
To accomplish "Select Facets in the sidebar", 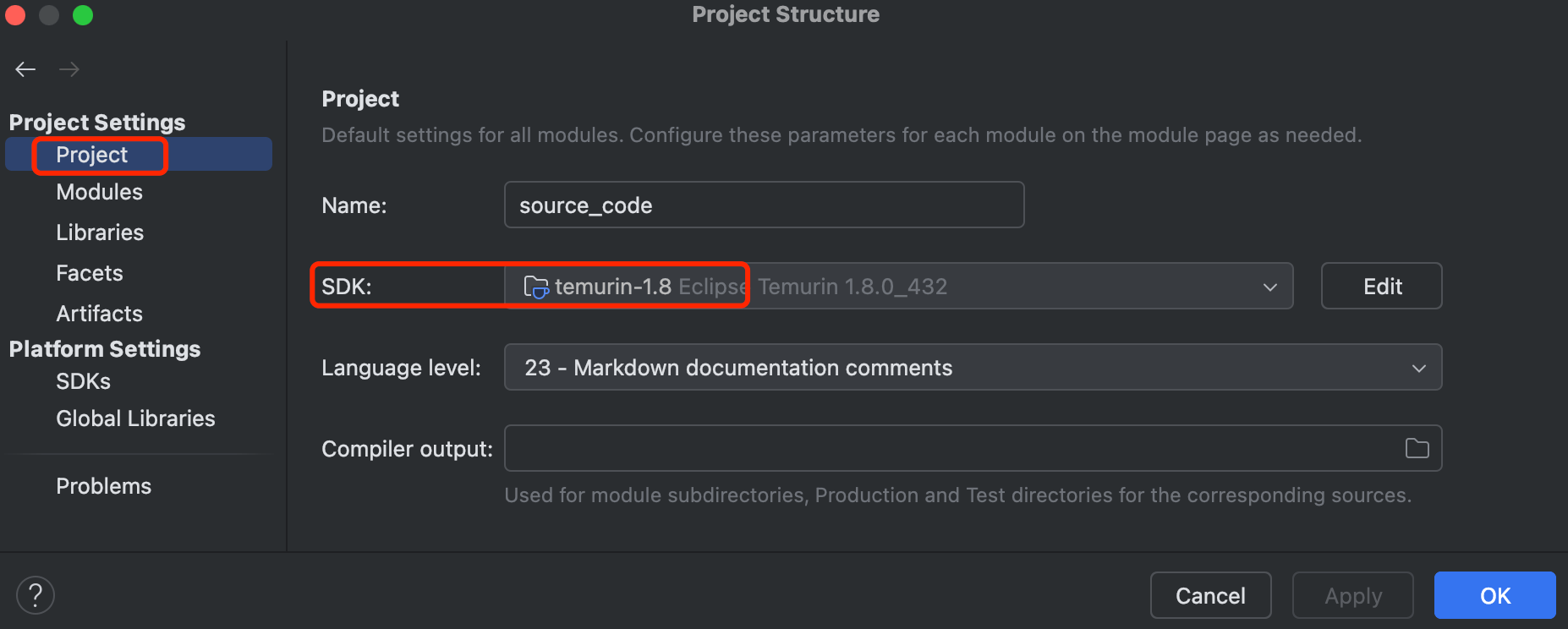I will 90,273.
